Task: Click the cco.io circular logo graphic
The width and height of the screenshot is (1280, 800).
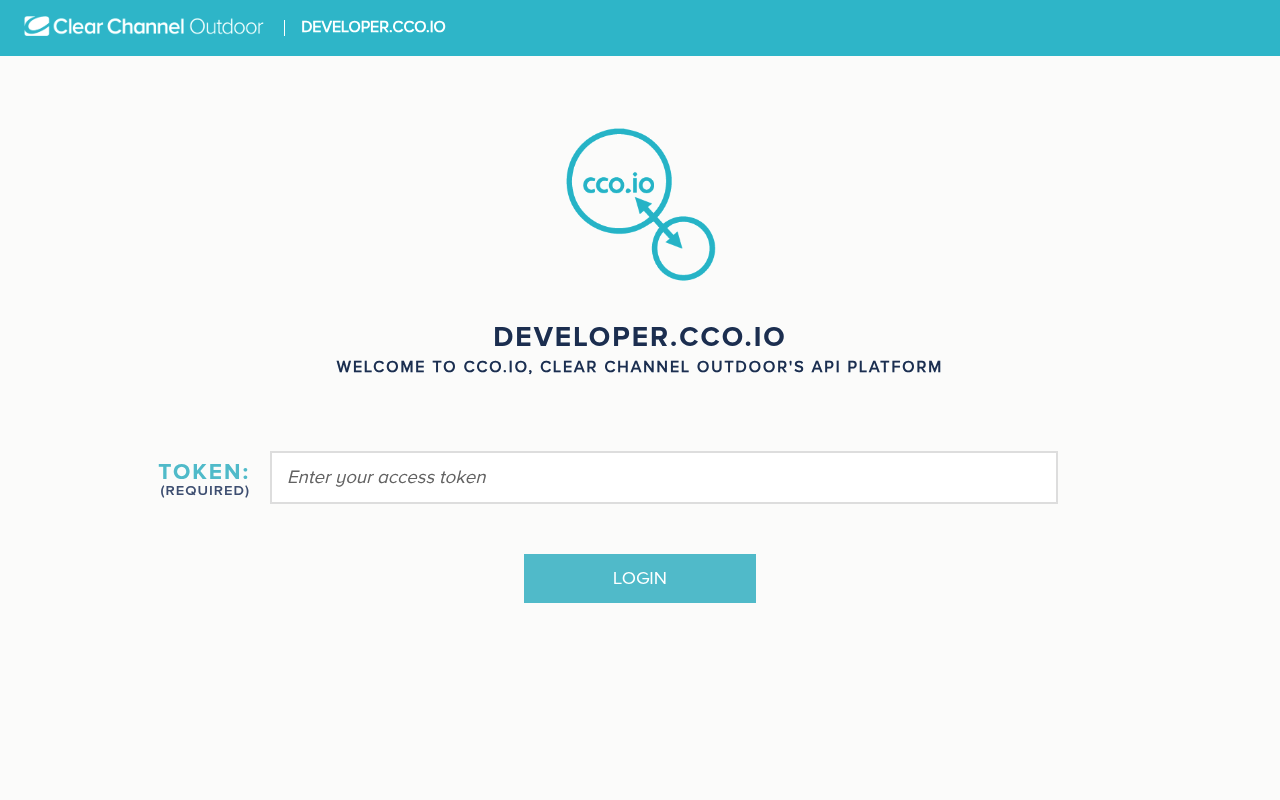Action: click(640, 204)
